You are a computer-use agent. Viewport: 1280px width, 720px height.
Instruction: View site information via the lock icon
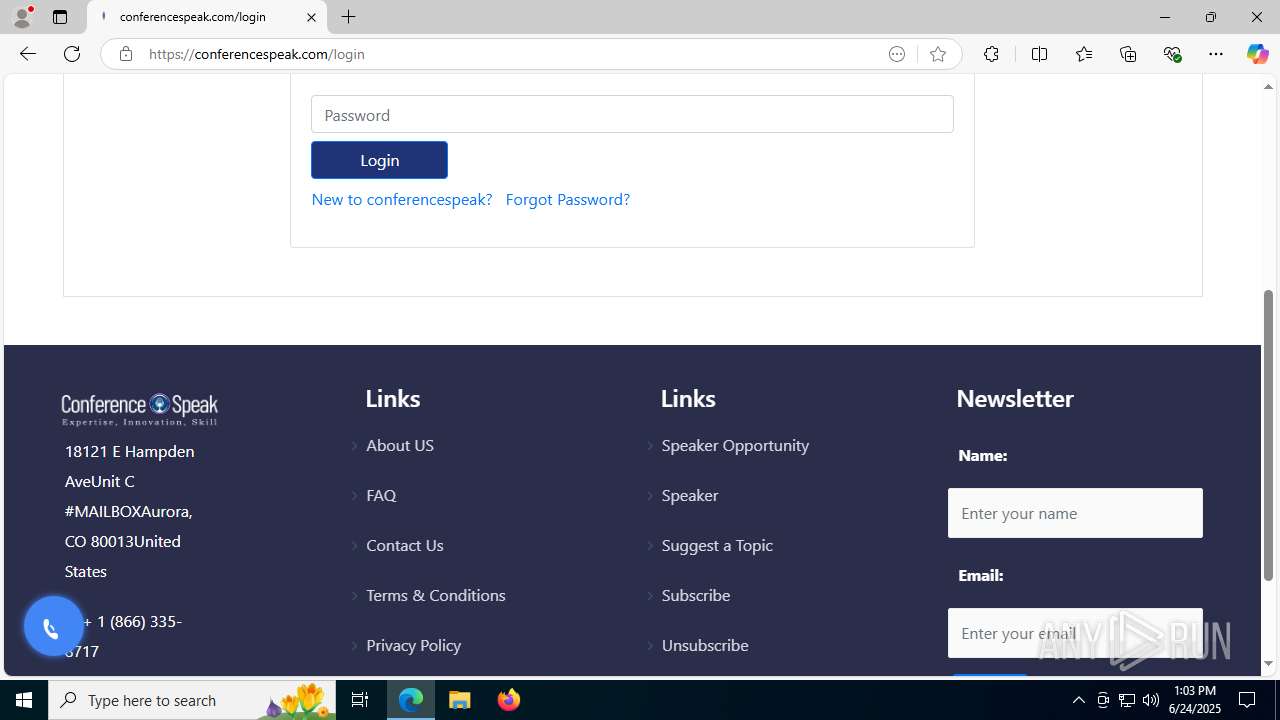pos(125,54)
